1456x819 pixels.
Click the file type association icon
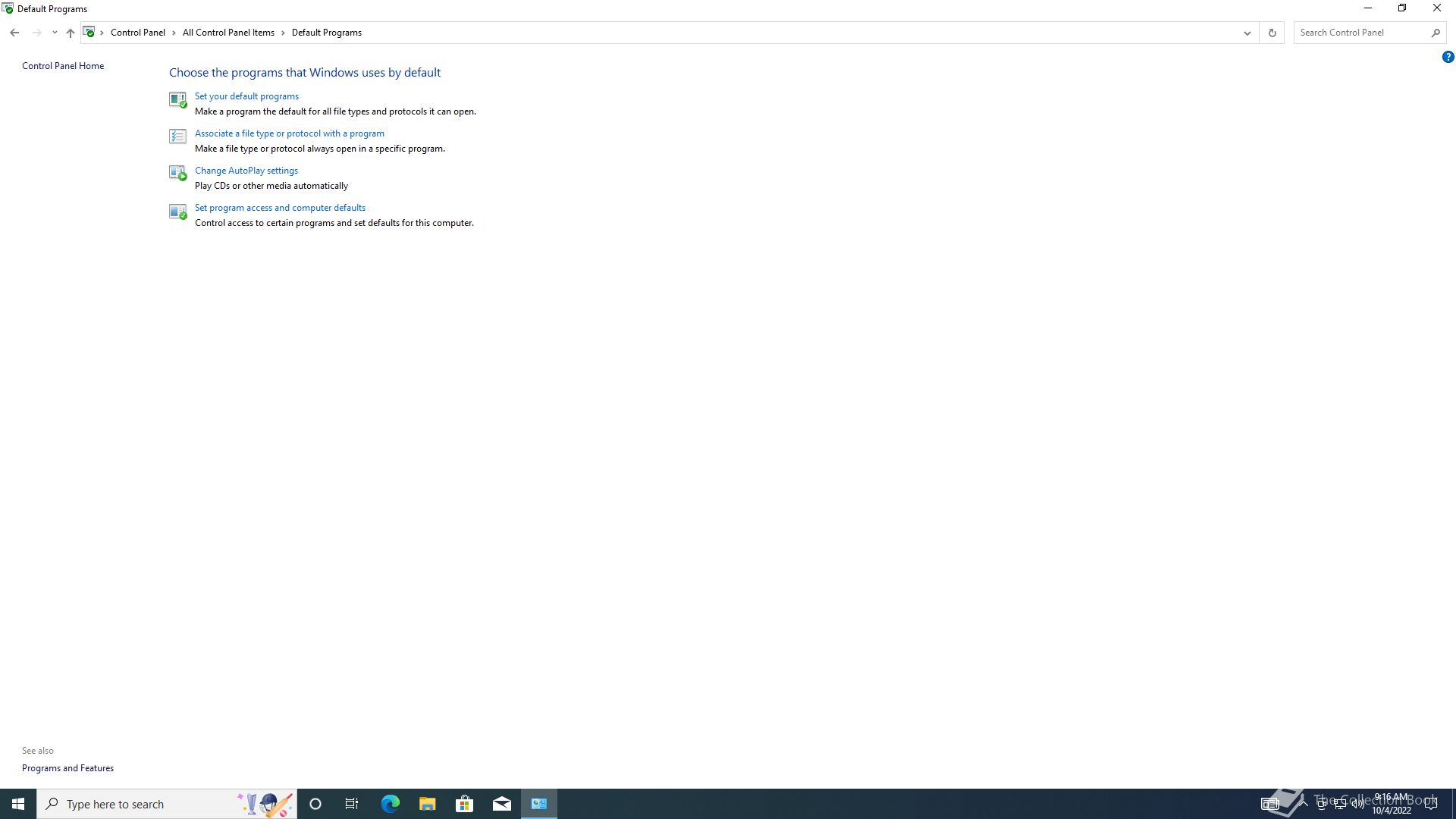point(177,136)
